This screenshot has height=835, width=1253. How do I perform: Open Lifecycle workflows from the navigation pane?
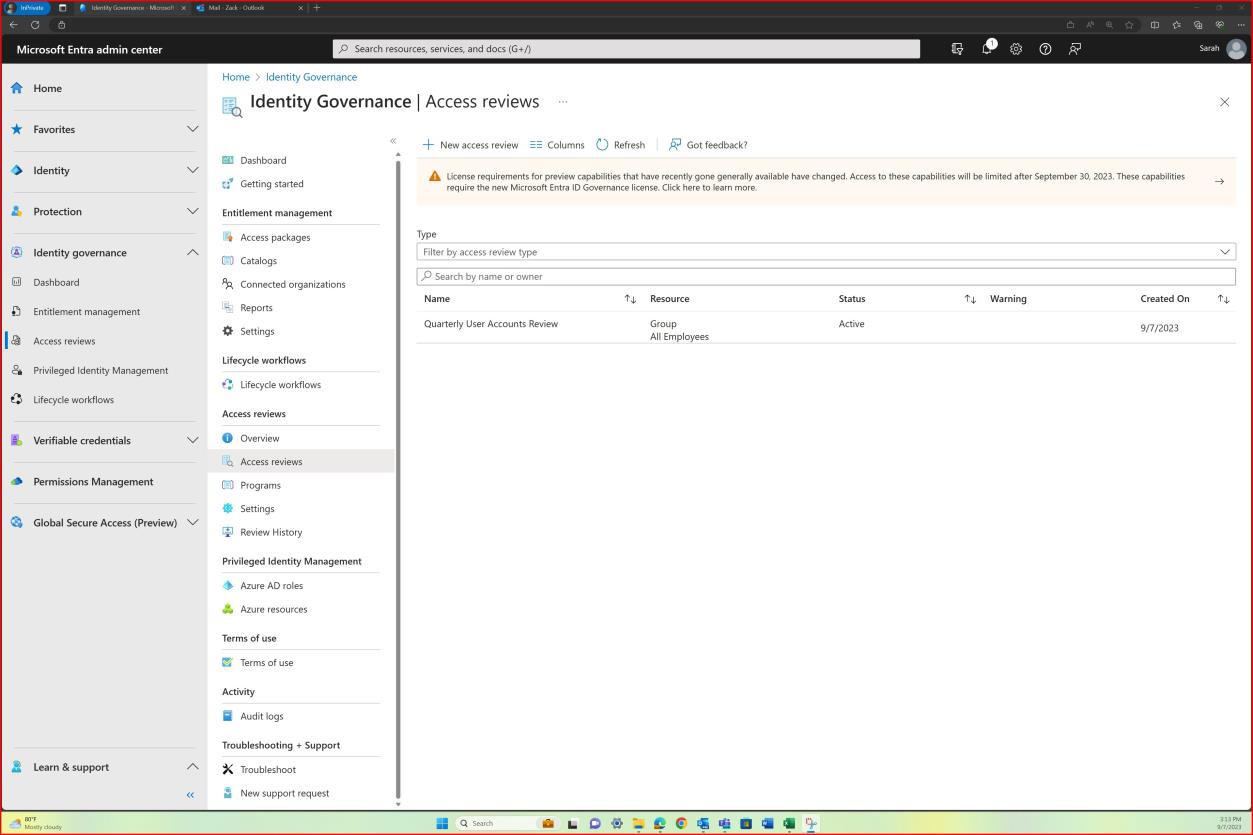point(280,384)
